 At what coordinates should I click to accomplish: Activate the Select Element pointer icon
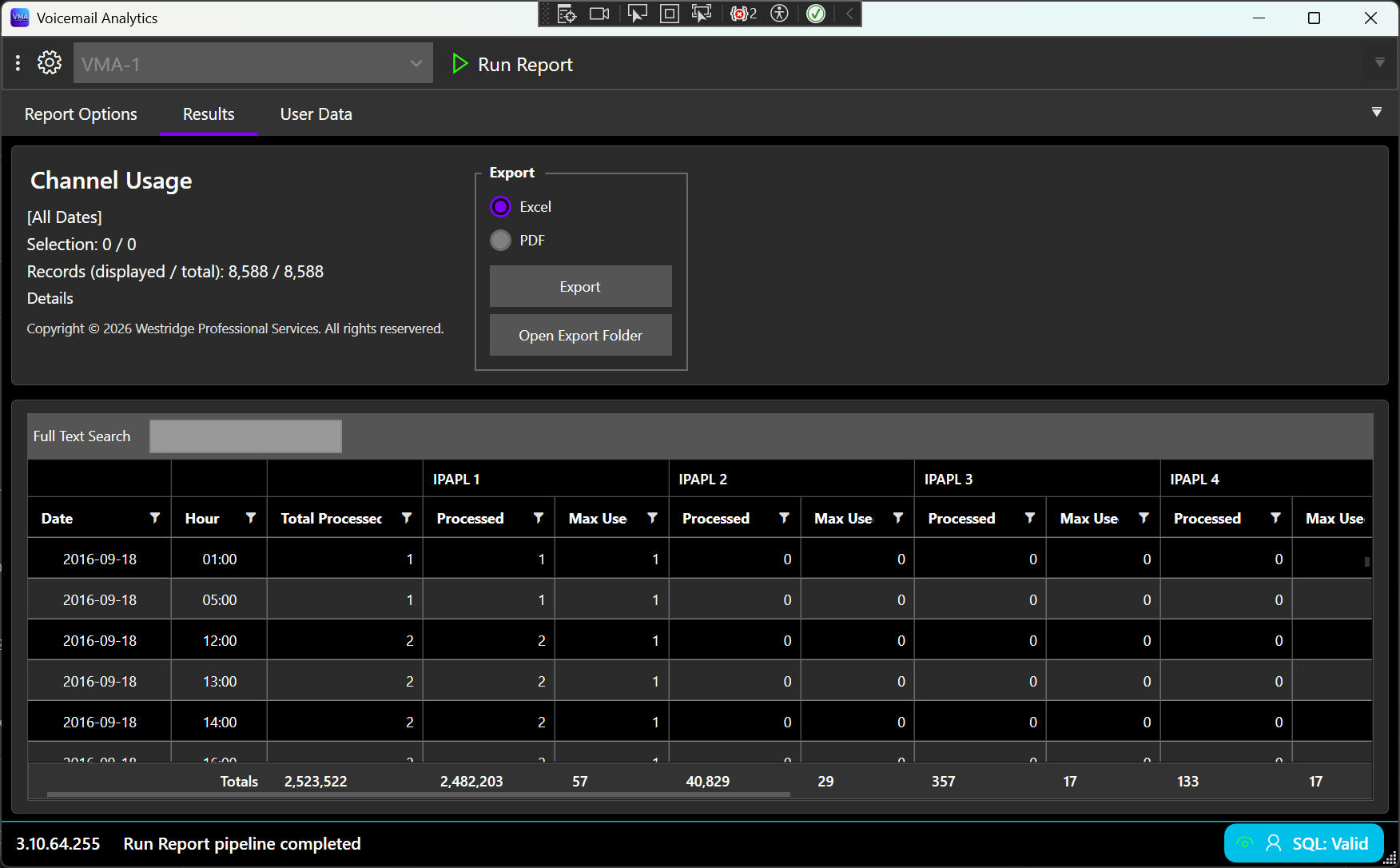(637, 14)
